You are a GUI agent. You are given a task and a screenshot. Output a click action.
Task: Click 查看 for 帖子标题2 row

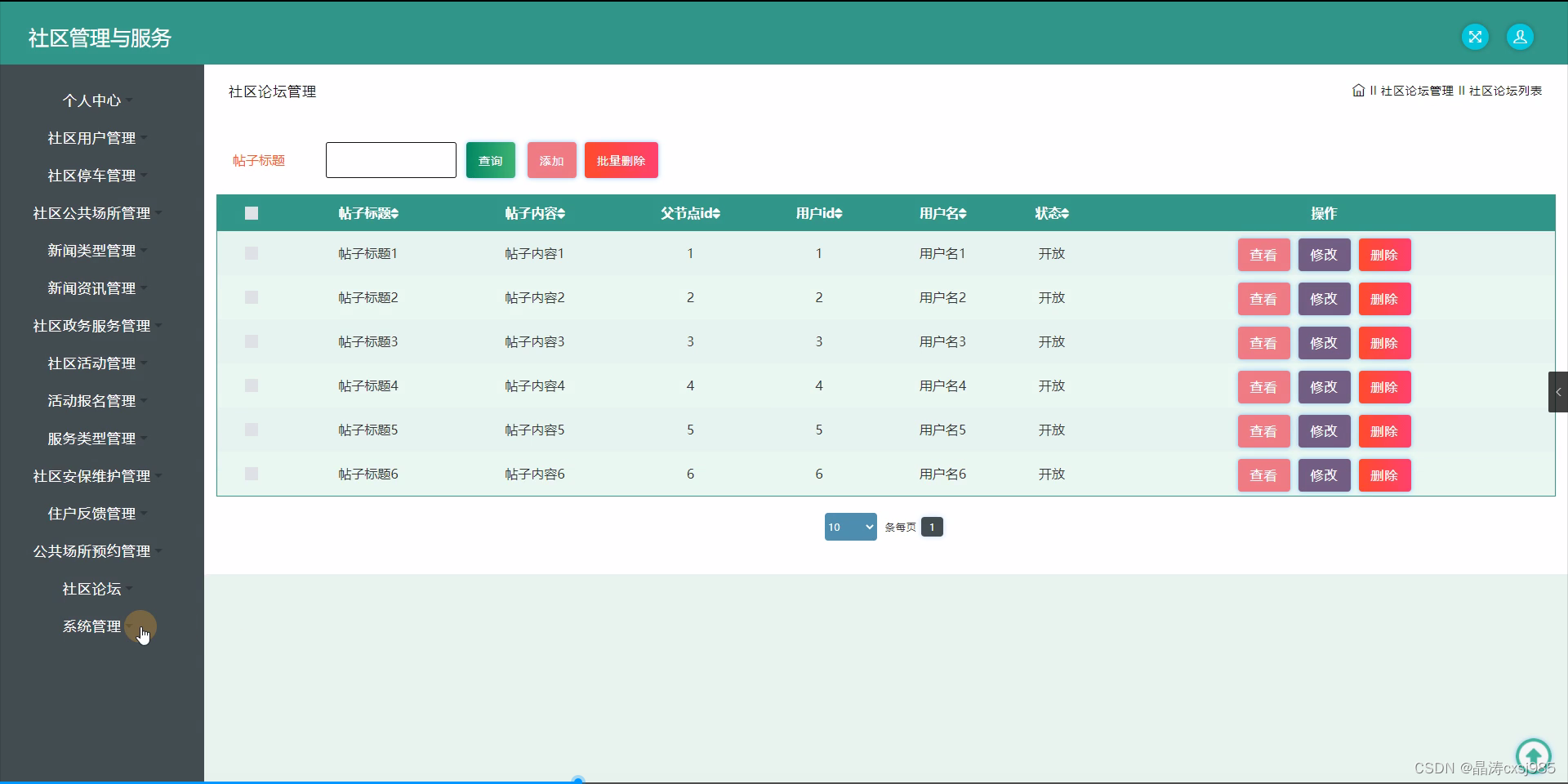click(x=1263, y=299)
